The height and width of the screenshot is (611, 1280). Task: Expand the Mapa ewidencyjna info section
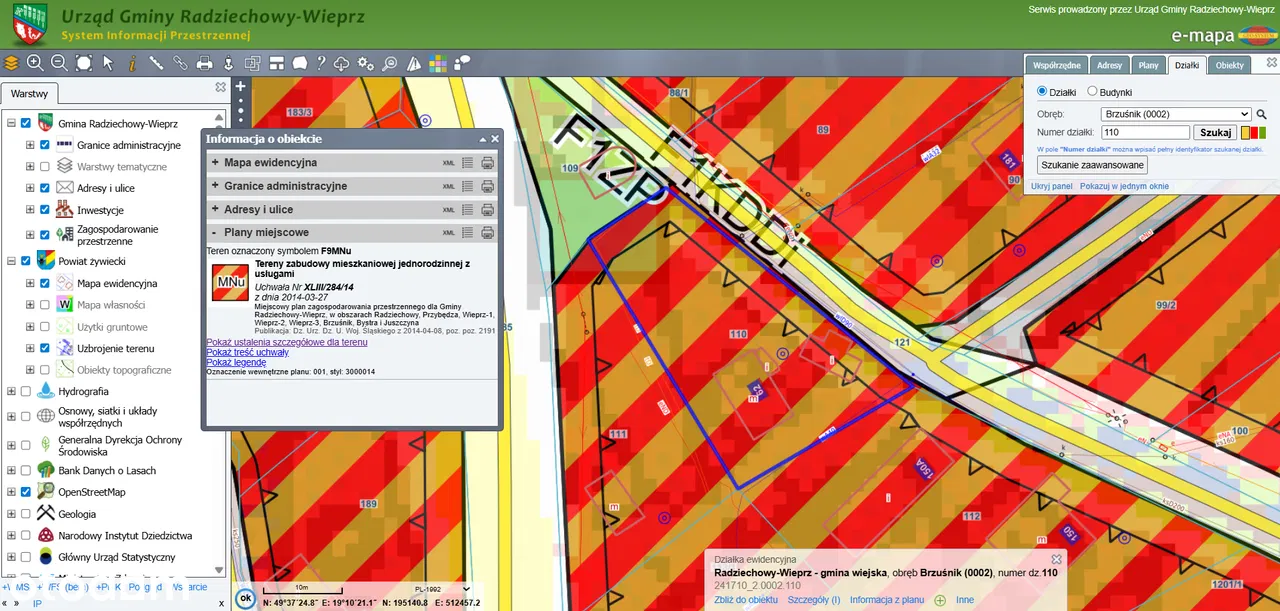click(x=215, y=162)
